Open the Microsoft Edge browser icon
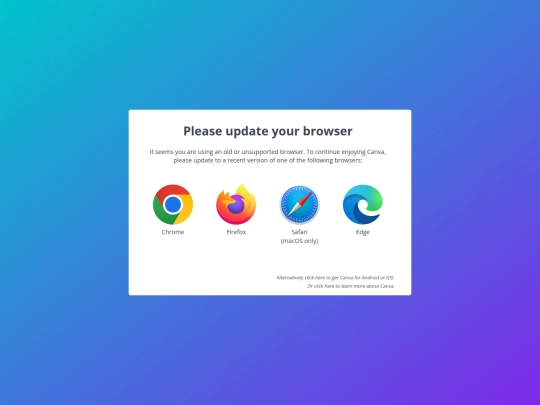This screenshot has width=540, height=405. [363, 204]
